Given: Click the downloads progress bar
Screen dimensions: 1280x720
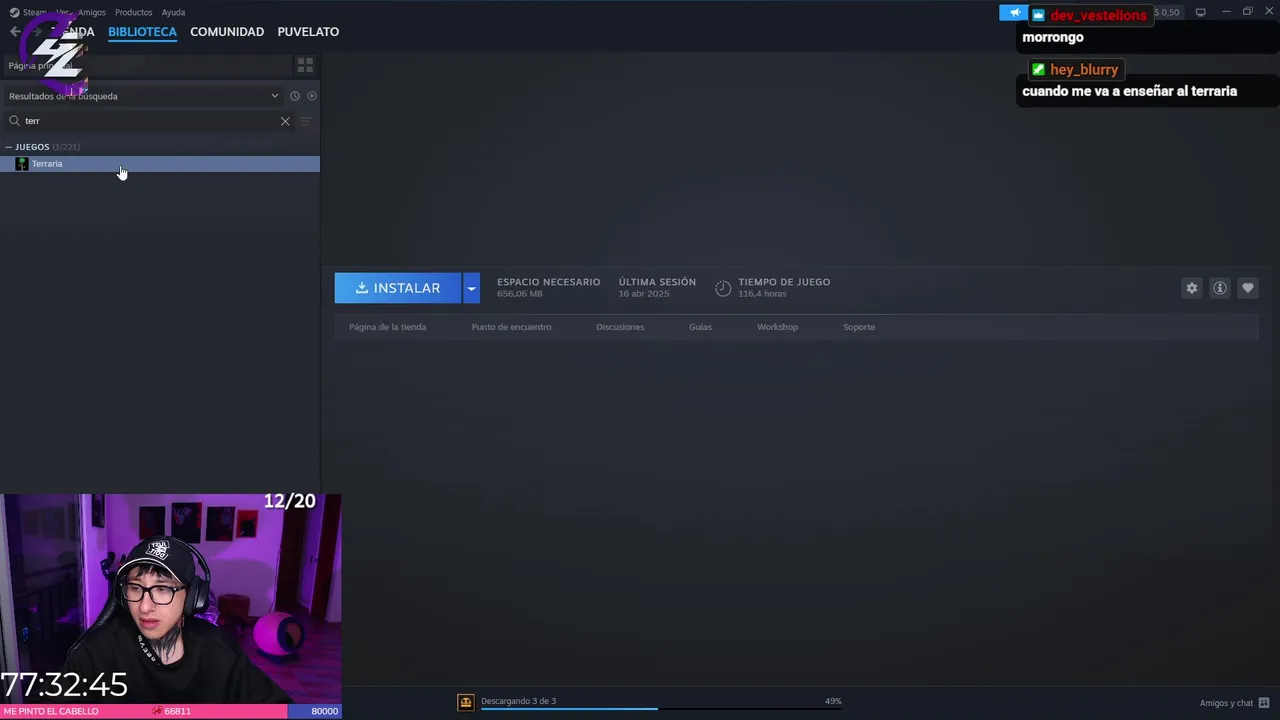Looking at the screenshot, I should coord(661,709).
